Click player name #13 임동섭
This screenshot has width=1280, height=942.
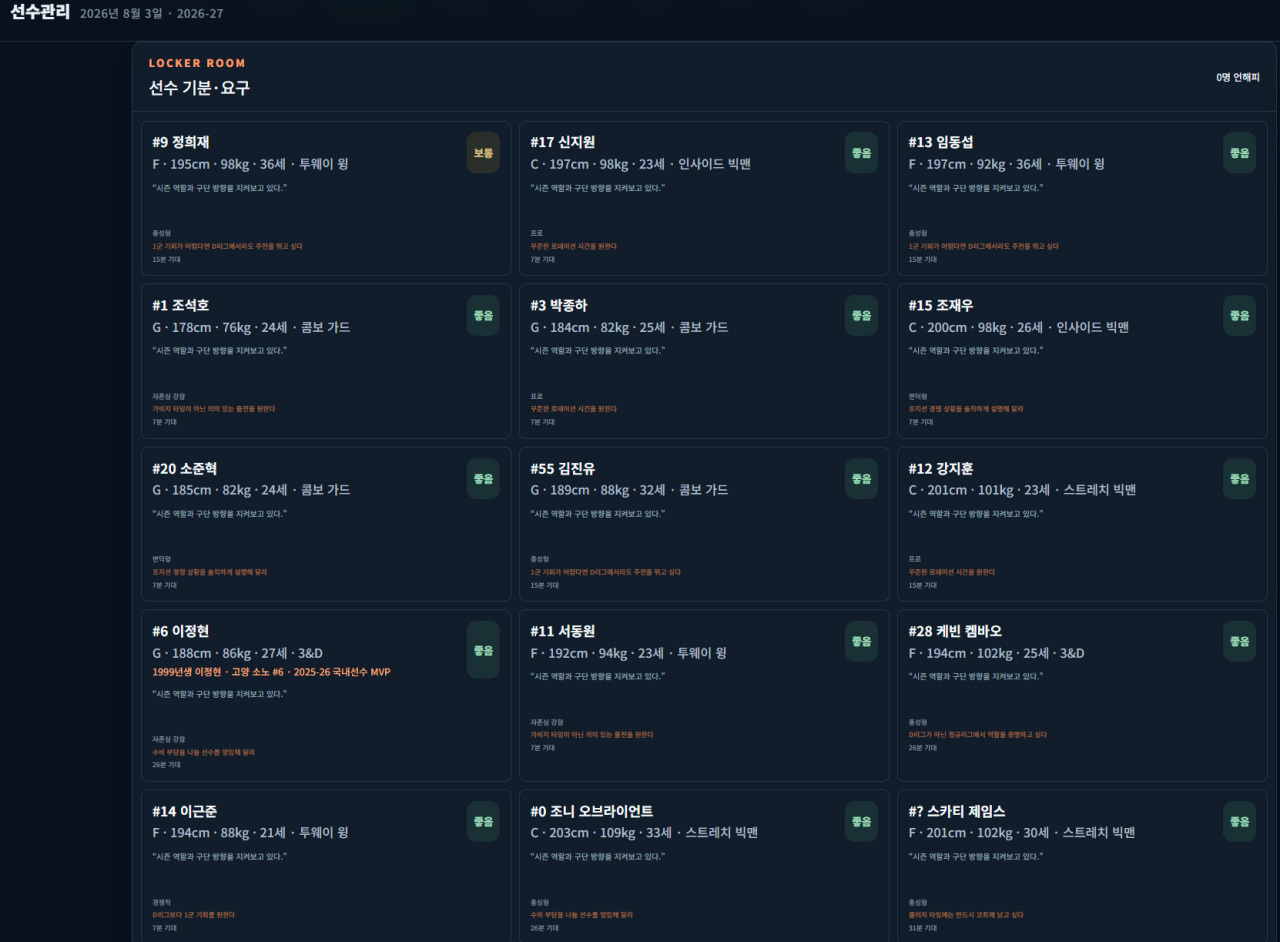(941, 142)
